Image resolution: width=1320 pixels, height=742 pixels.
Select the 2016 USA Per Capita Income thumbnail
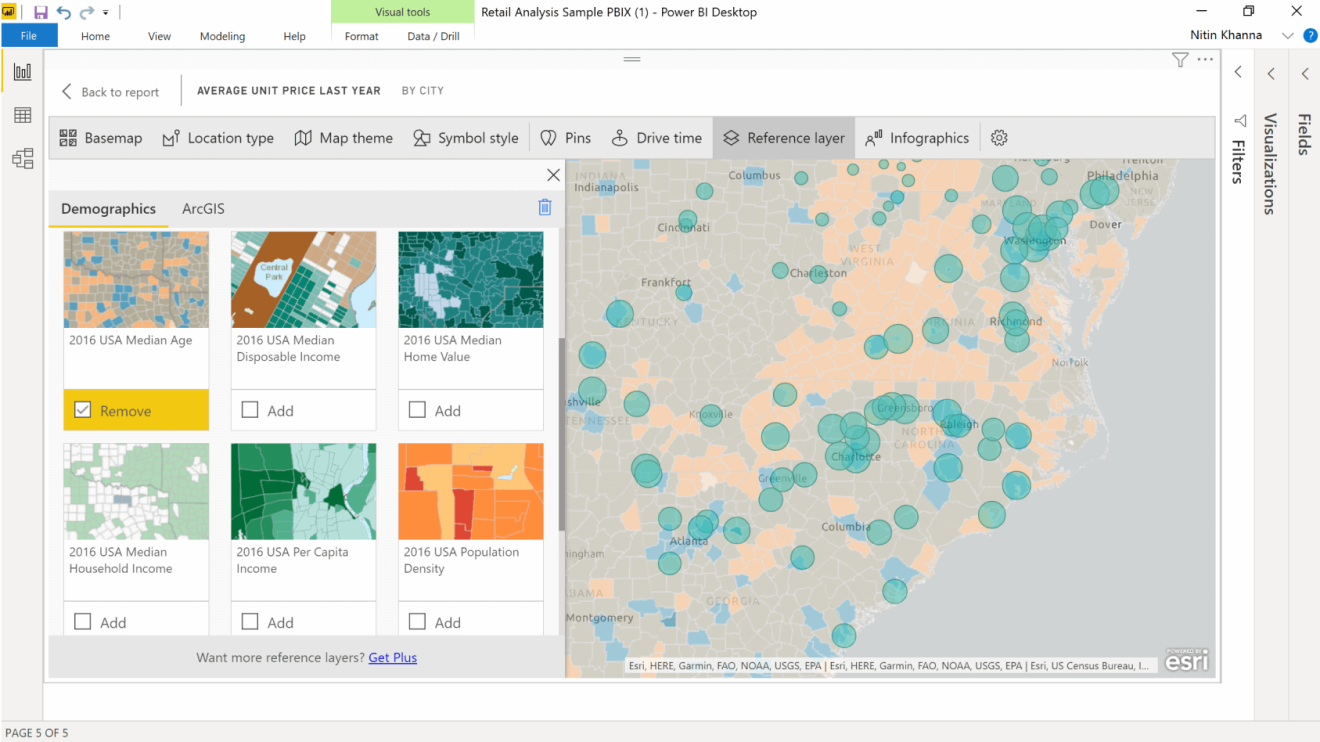pos(303,490)
